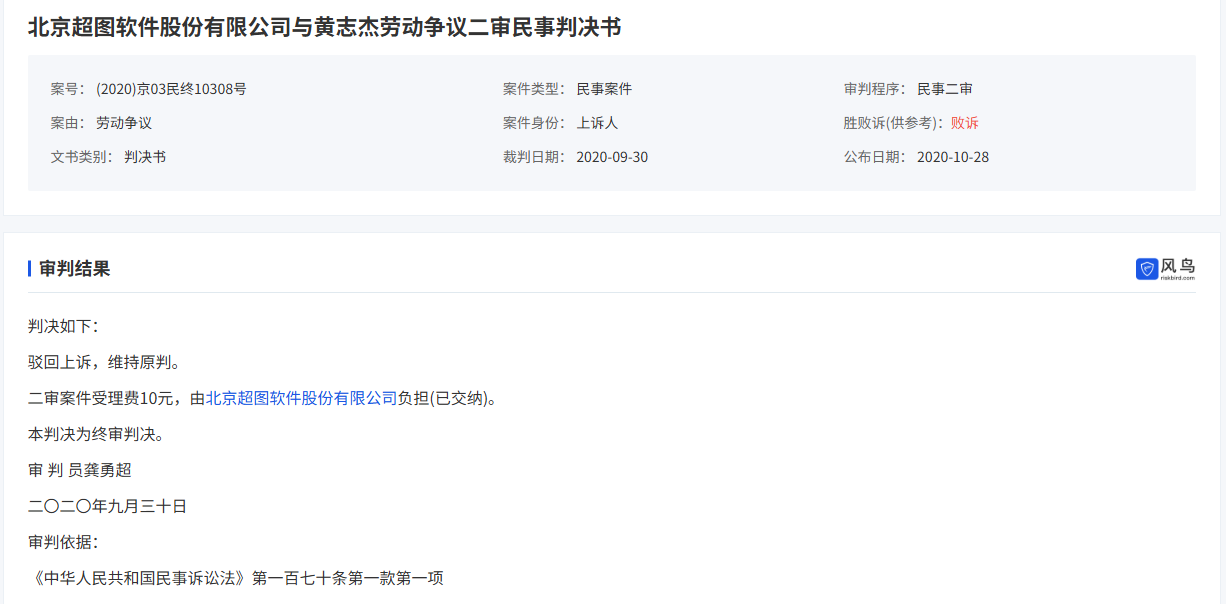Click the 案号: field label
Screen dimensions: 1226x604
(x=68, y=89)
